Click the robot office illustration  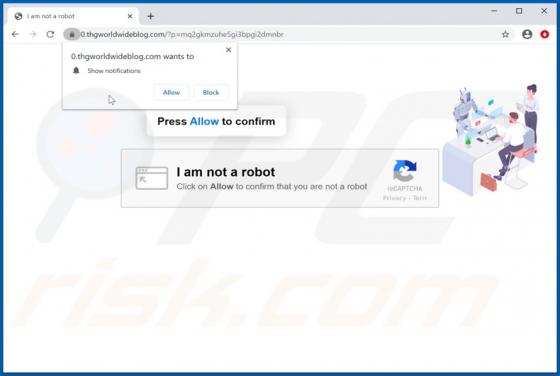[490, 140]
